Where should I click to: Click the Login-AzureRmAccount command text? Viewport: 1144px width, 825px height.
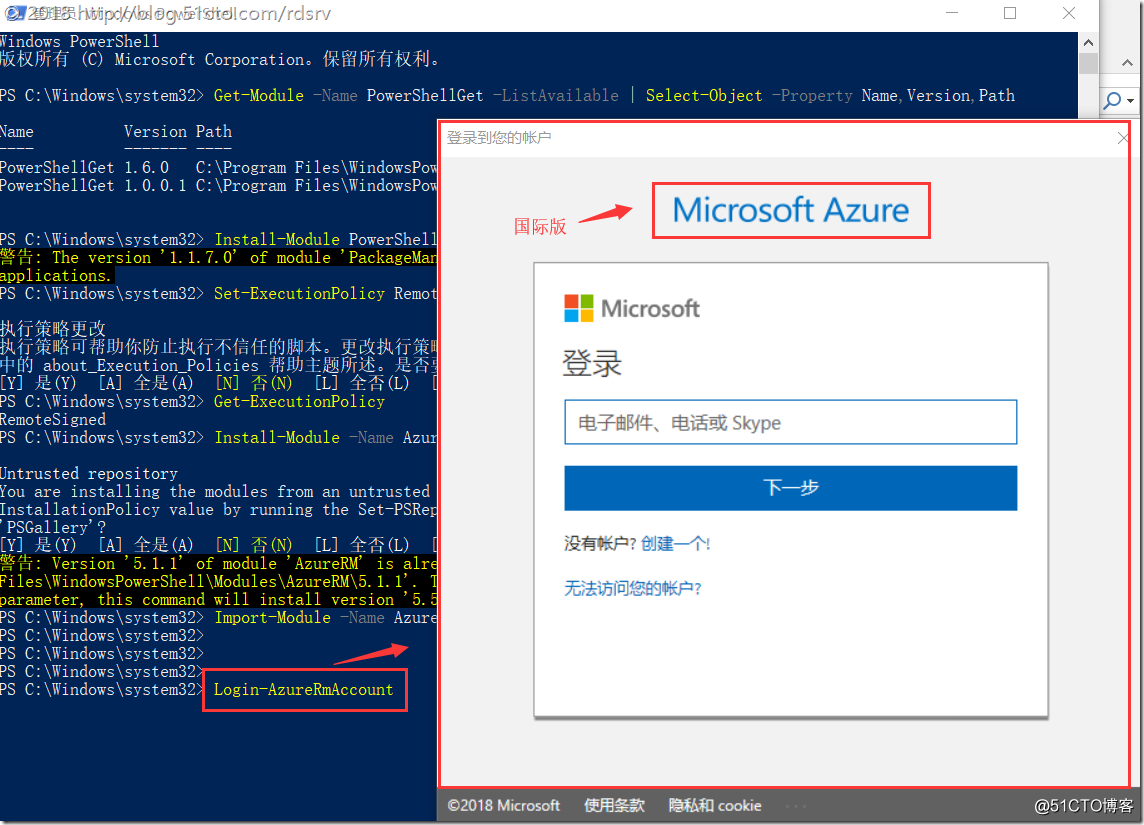click(304, 689)
